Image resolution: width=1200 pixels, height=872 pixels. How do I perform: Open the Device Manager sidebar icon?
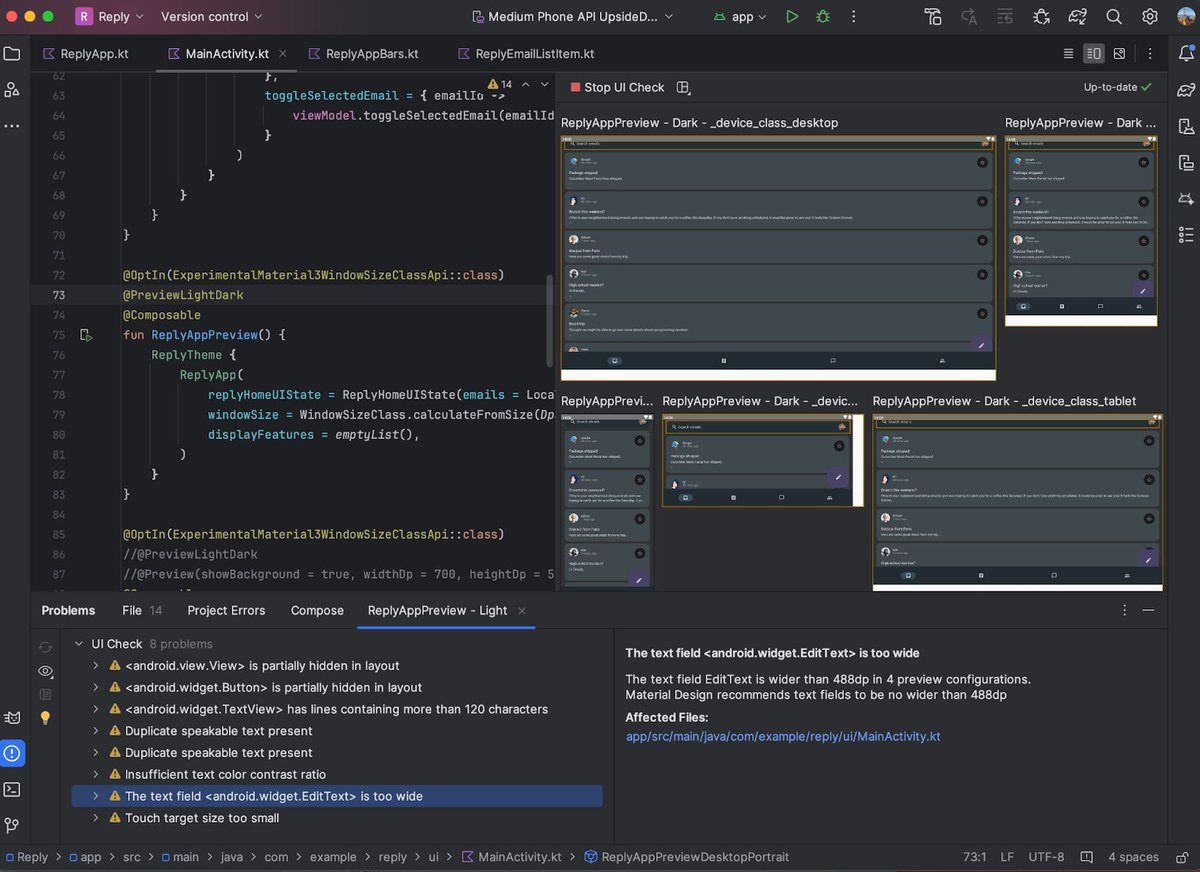[x=1186, y=126]
